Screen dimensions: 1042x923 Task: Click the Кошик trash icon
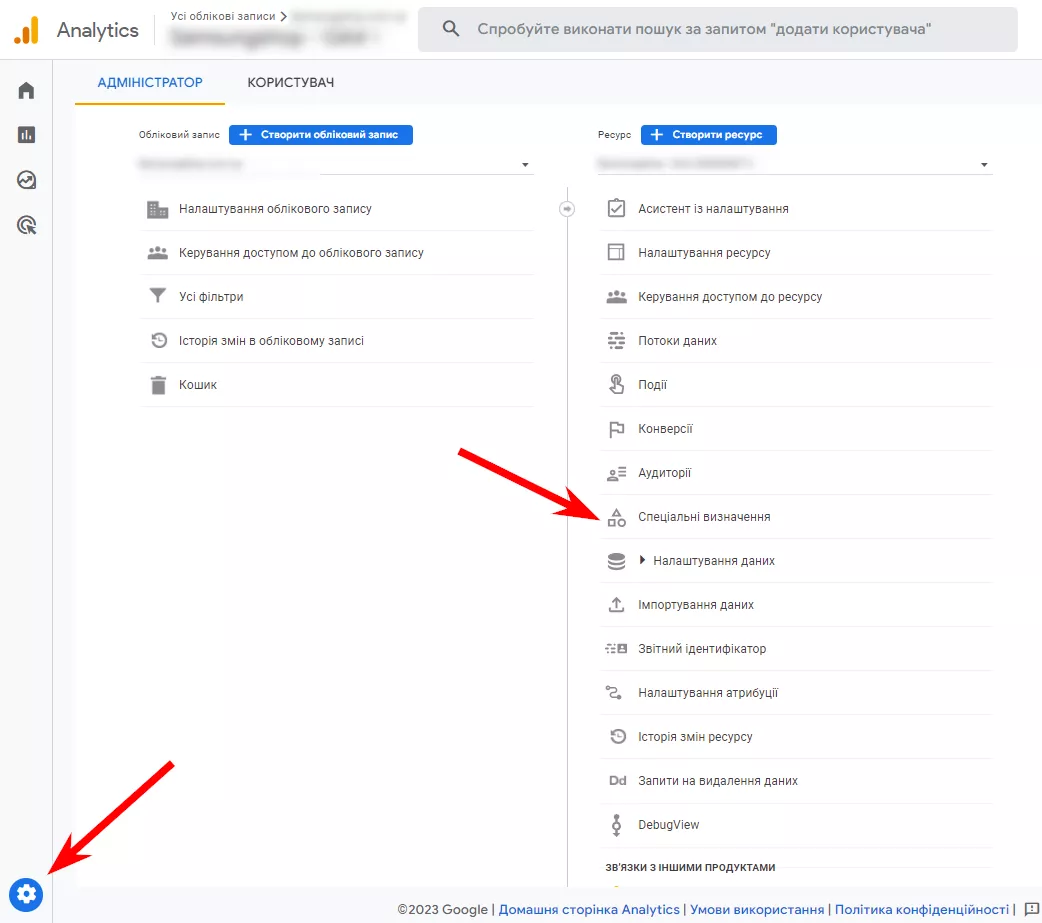click(x=158, y=385)
